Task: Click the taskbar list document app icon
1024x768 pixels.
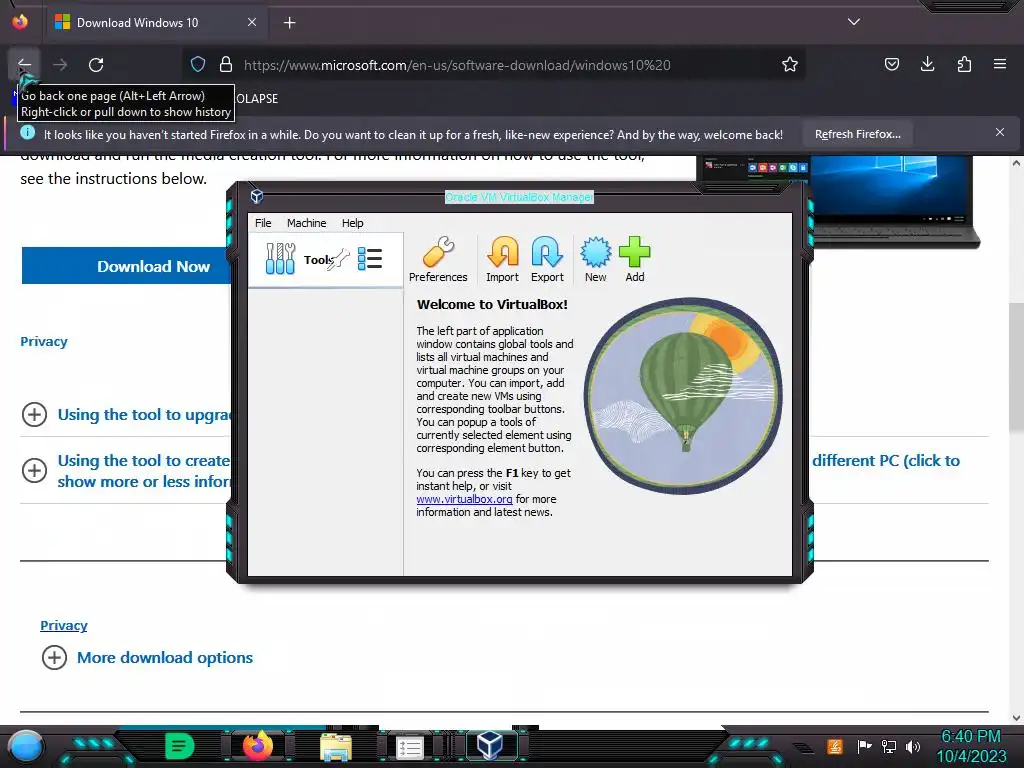Action: tap(410, 747)
